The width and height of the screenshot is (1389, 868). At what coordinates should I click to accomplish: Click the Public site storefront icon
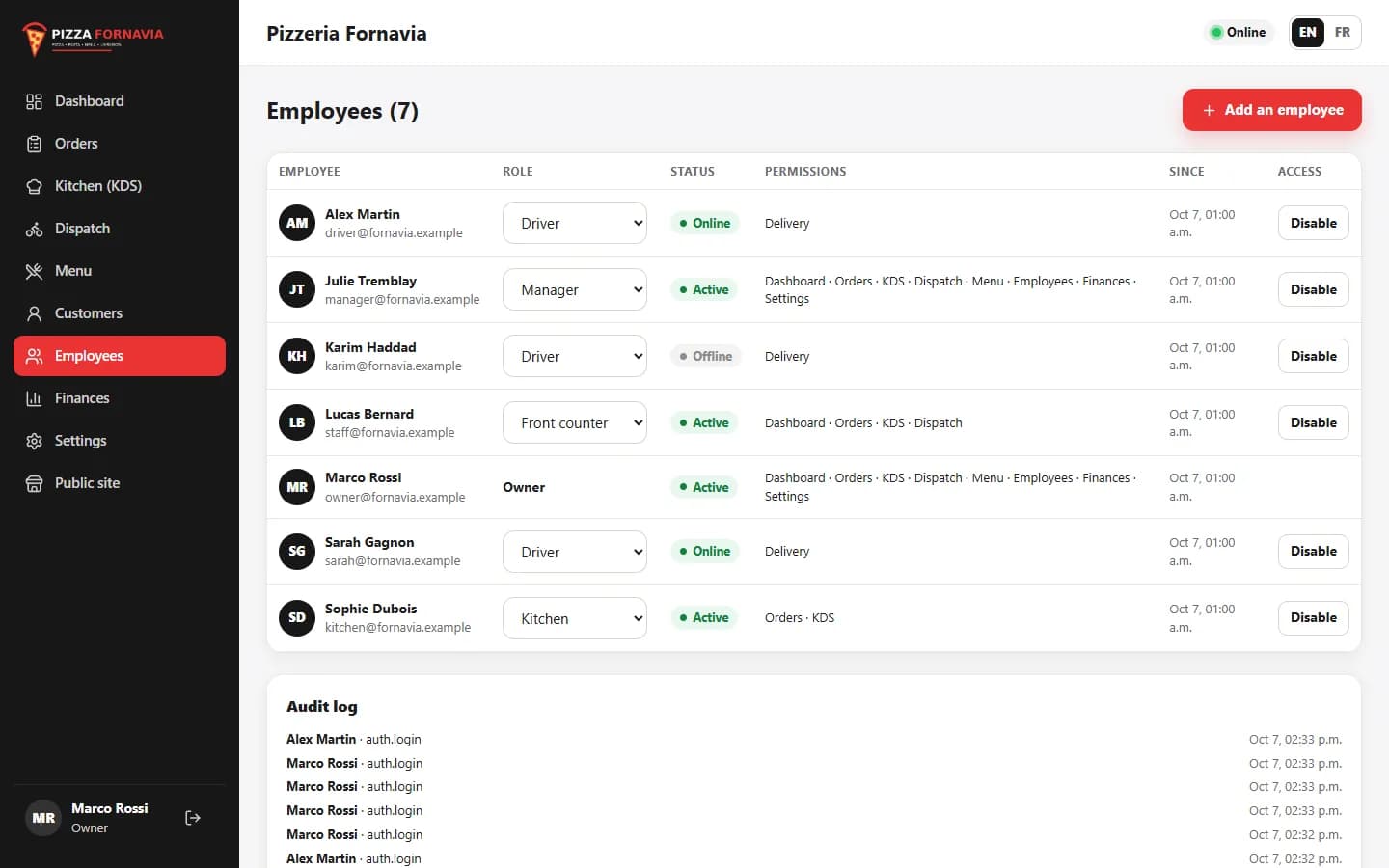pos(34,483)
